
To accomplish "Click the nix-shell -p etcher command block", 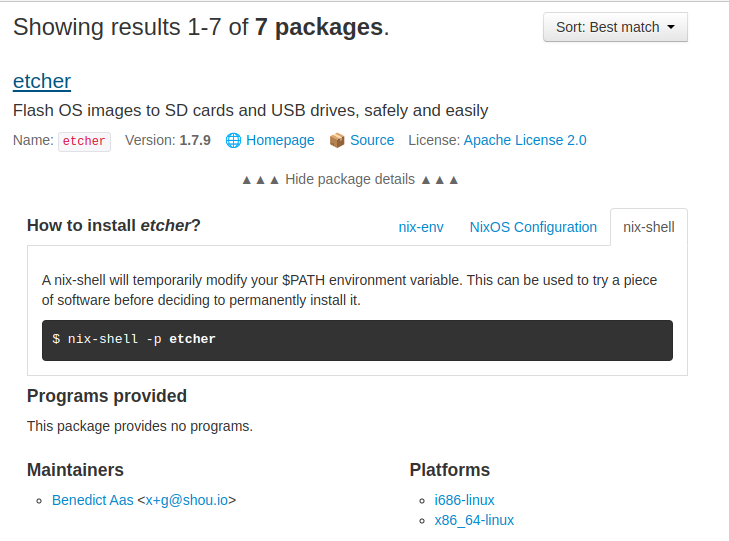I will click(357, 340).
